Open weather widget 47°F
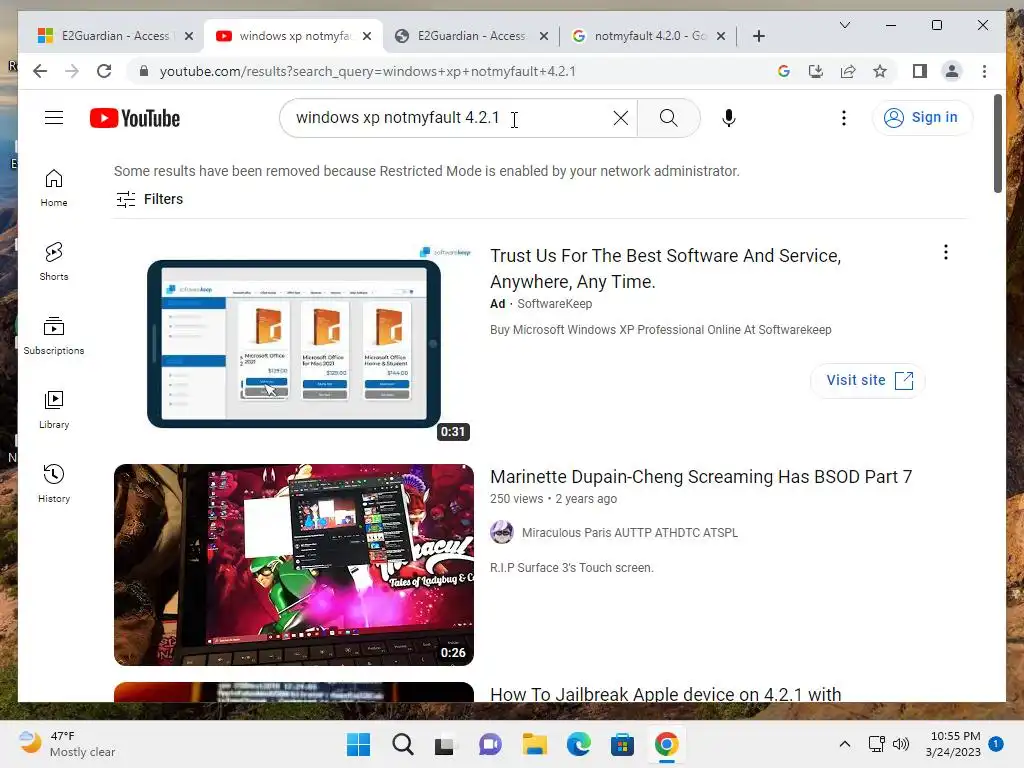The height and width of the screenshot is (768, 1024). (x=67, y=744)
